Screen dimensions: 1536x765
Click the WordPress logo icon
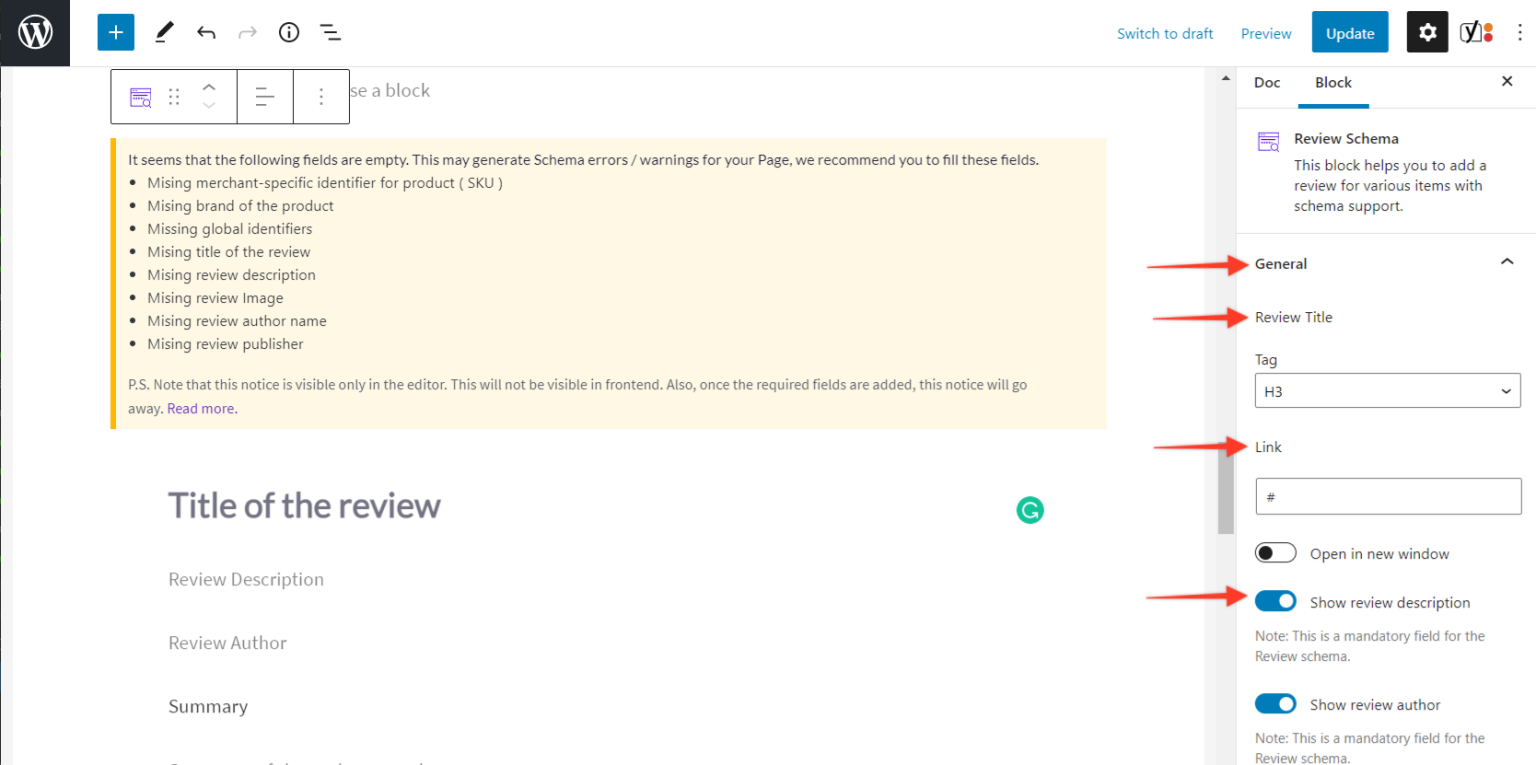click(35, 33)
